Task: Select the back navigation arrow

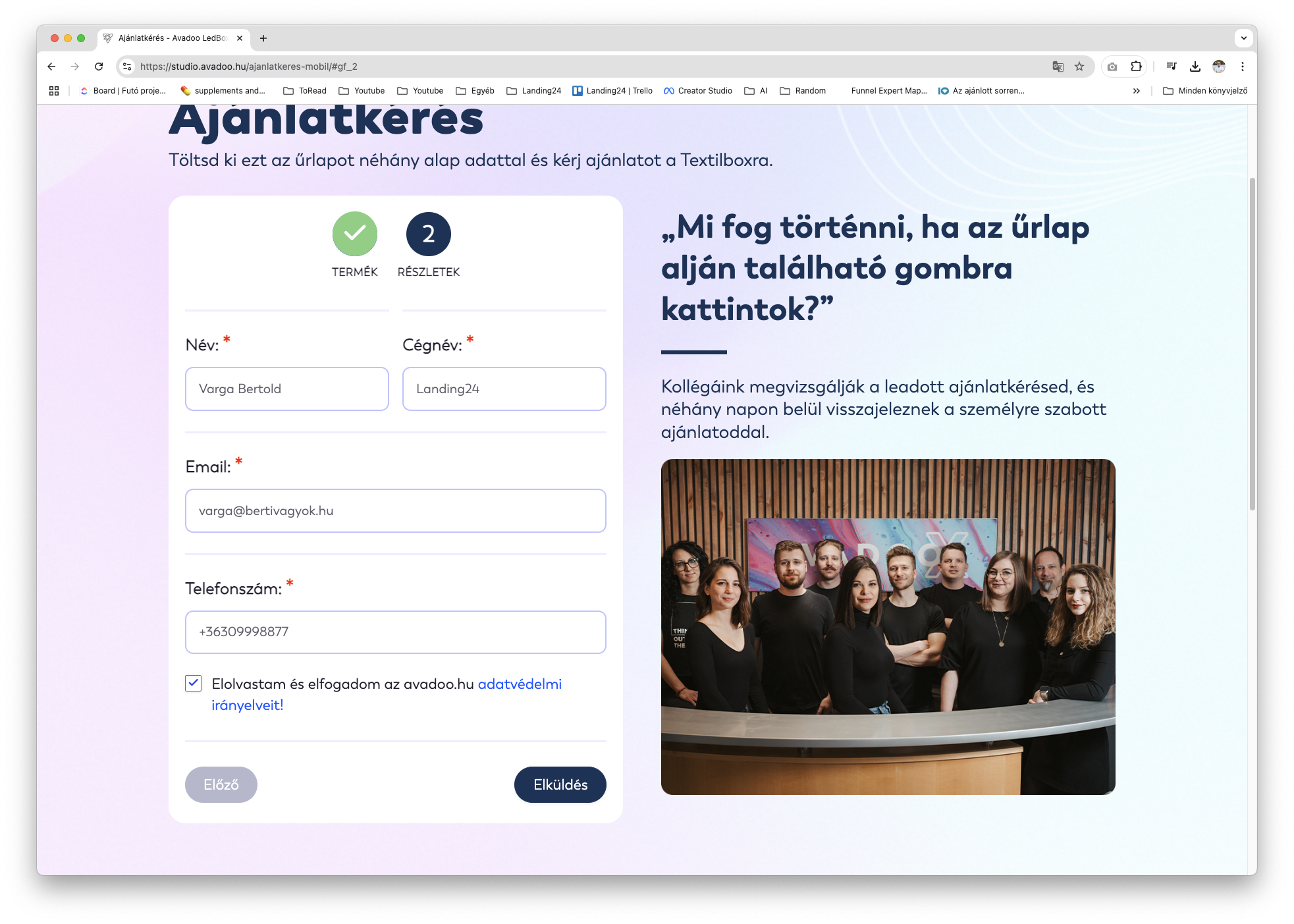Action: [x=51, y=67]
